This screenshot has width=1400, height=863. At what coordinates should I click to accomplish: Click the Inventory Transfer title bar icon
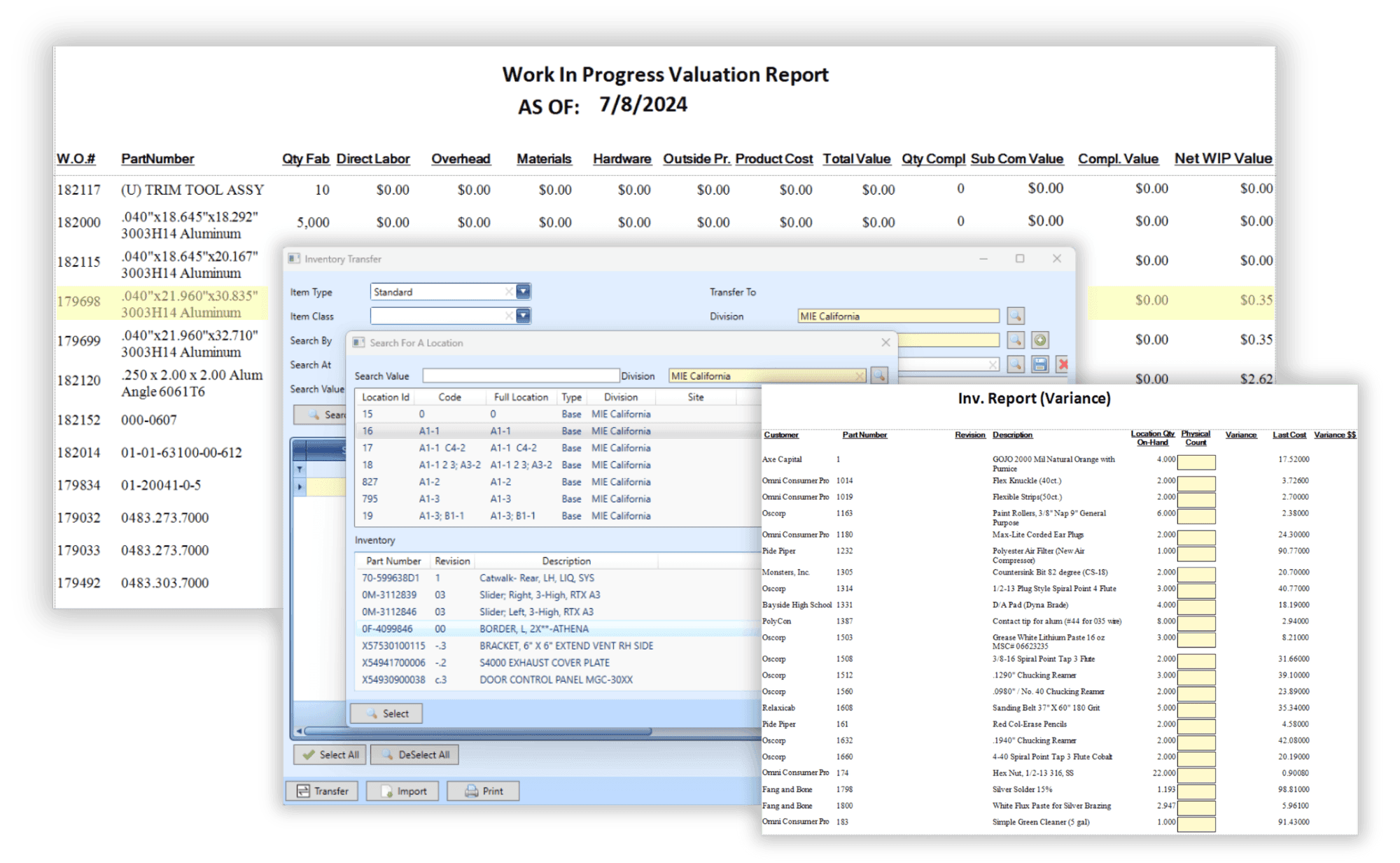tap(294, 259)
